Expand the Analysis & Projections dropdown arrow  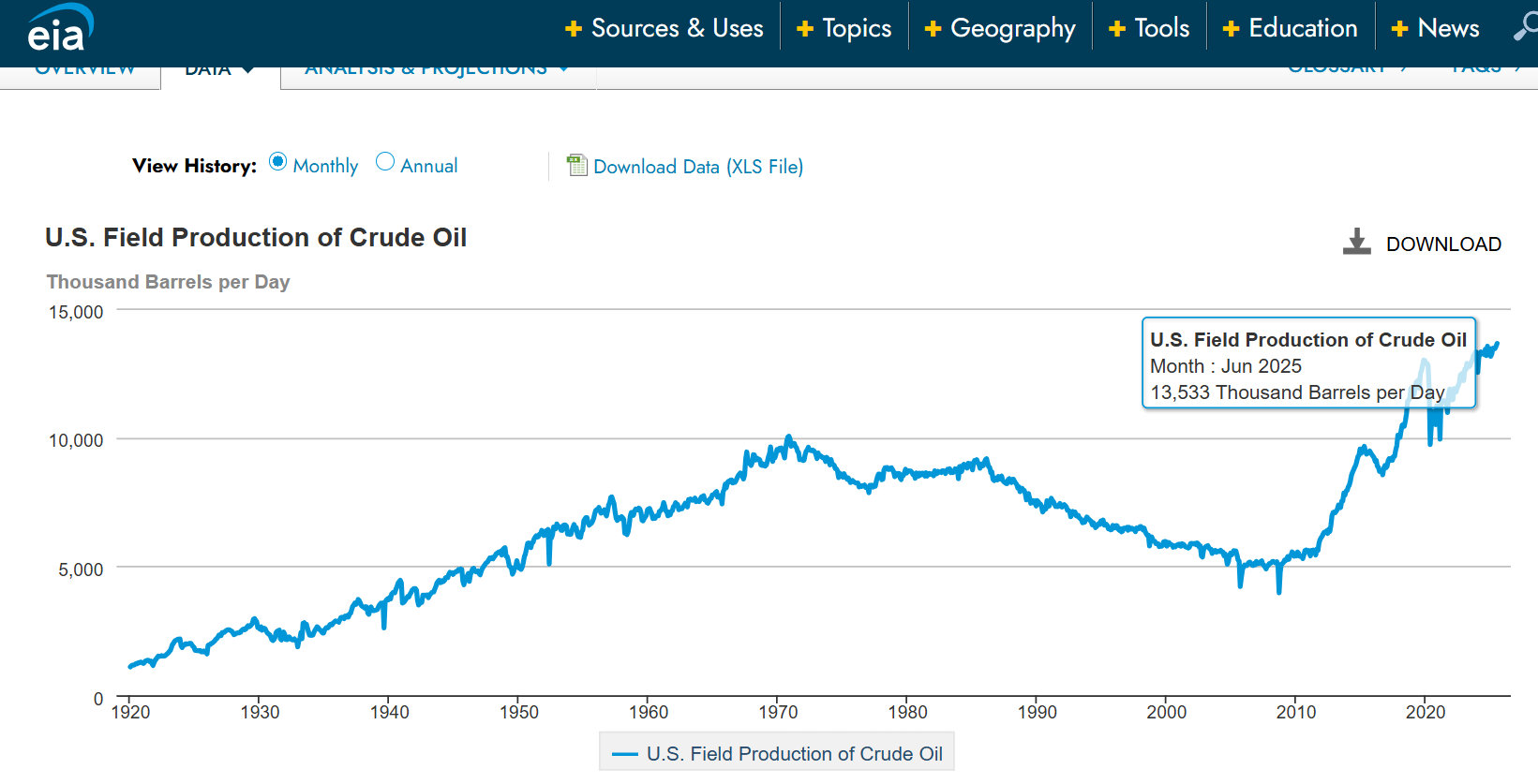coord(563,69)
